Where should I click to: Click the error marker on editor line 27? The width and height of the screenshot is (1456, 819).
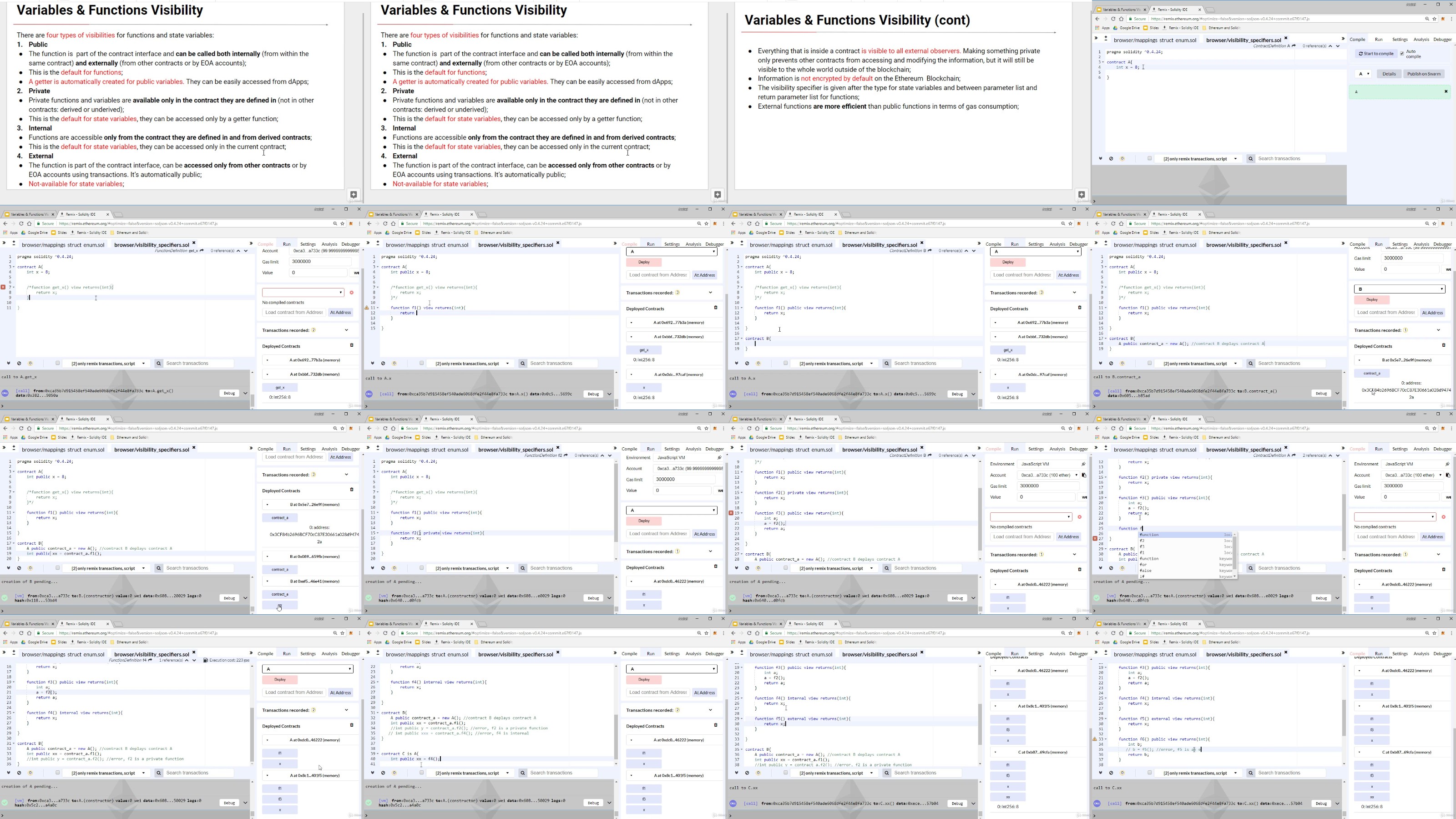click(x=1095, y=539)
